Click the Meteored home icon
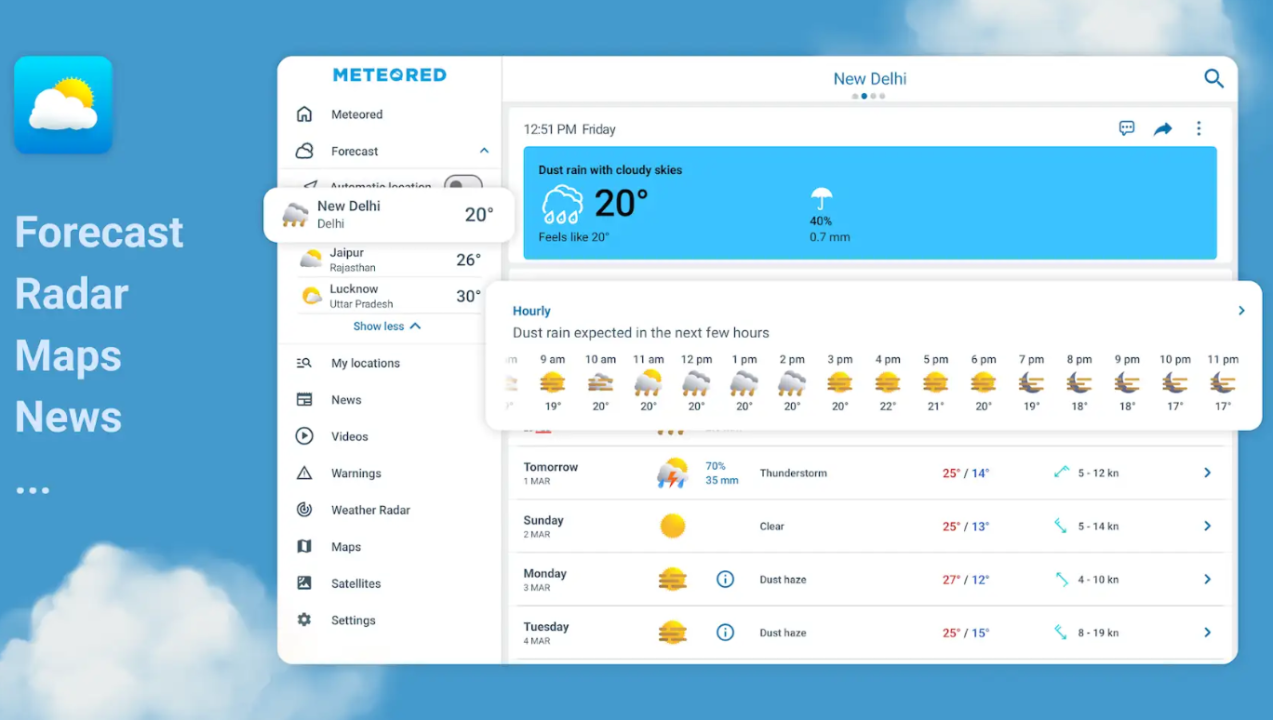 [304, 114]
